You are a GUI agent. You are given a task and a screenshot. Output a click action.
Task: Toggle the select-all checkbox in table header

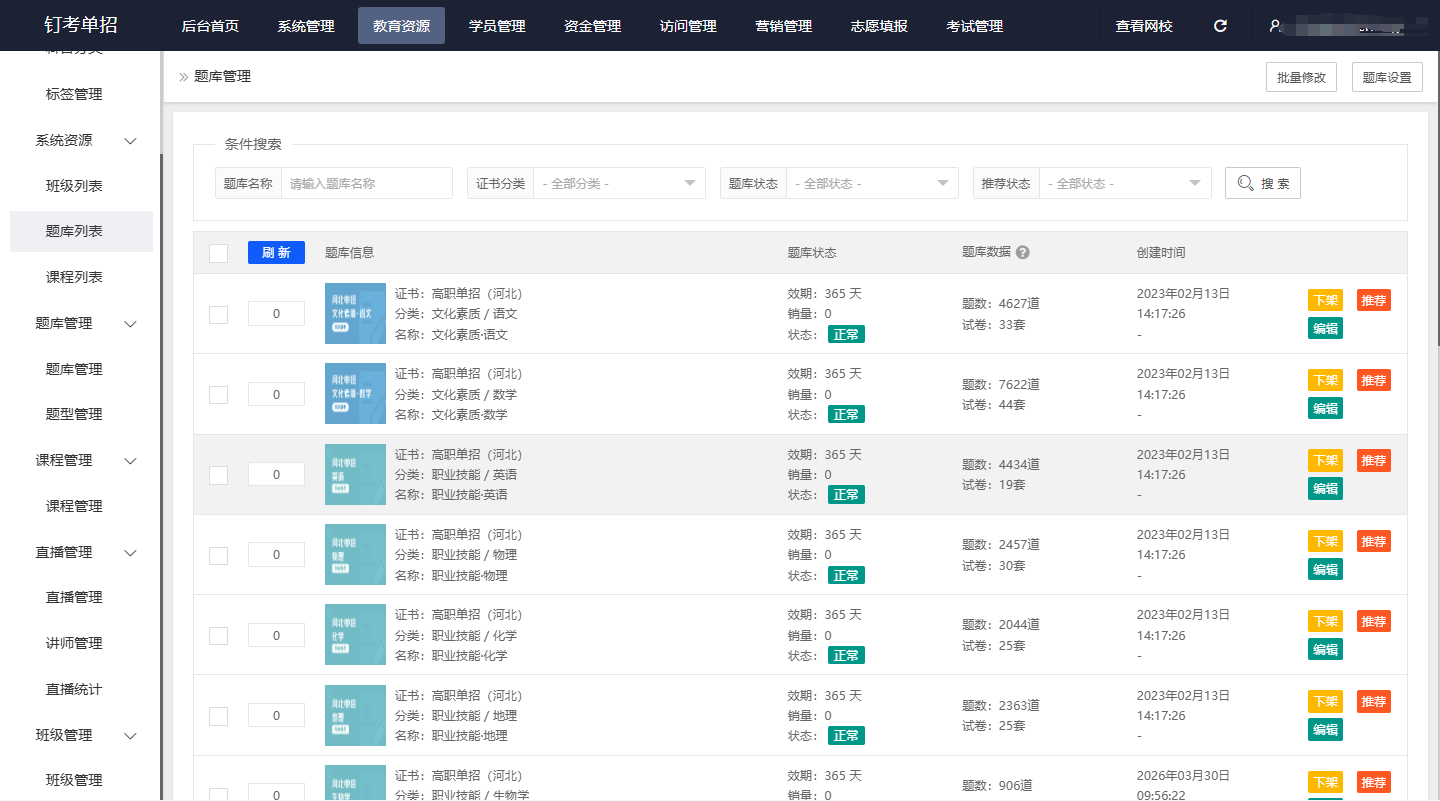(218, 253)
